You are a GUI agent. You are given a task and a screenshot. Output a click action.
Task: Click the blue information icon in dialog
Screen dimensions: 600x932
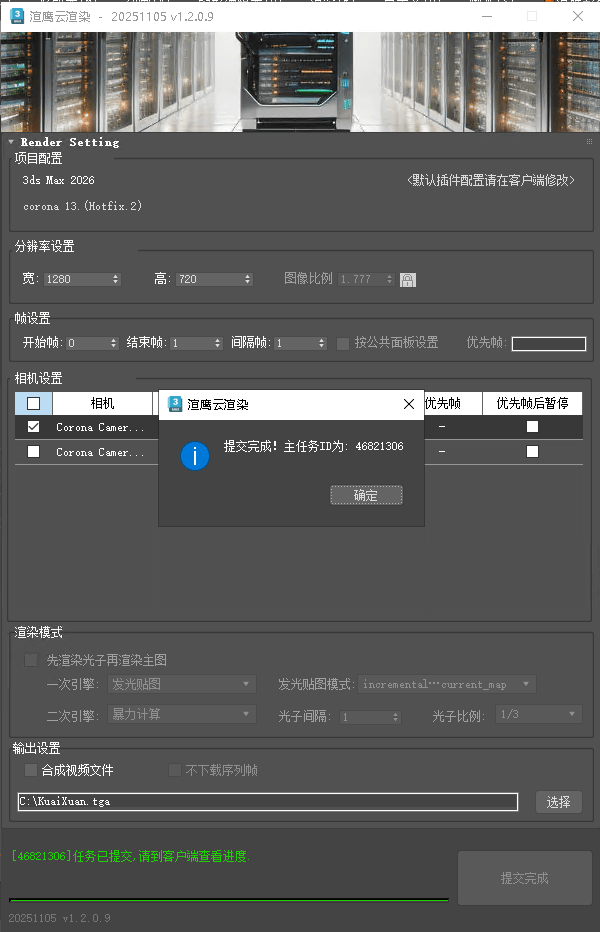click(195, 456)
